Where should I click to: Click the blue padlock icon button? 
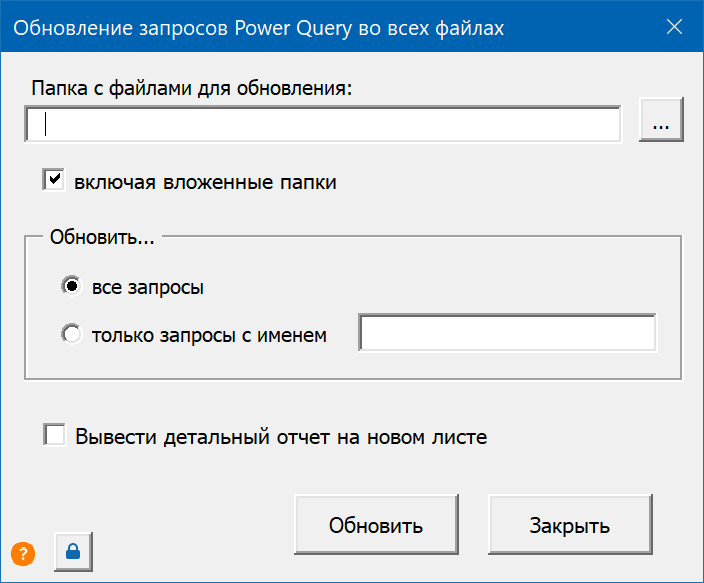73,552
